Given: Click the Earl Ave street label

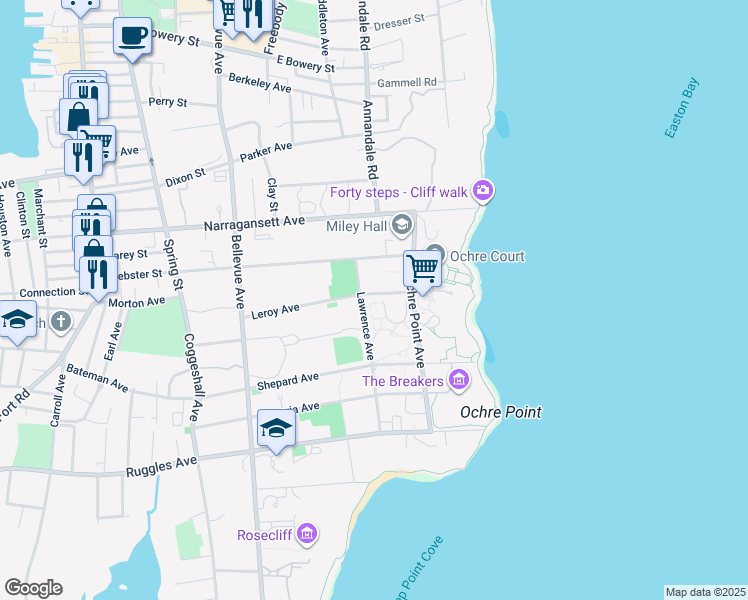Looking at the screenshot, I should tap(113, 341).
